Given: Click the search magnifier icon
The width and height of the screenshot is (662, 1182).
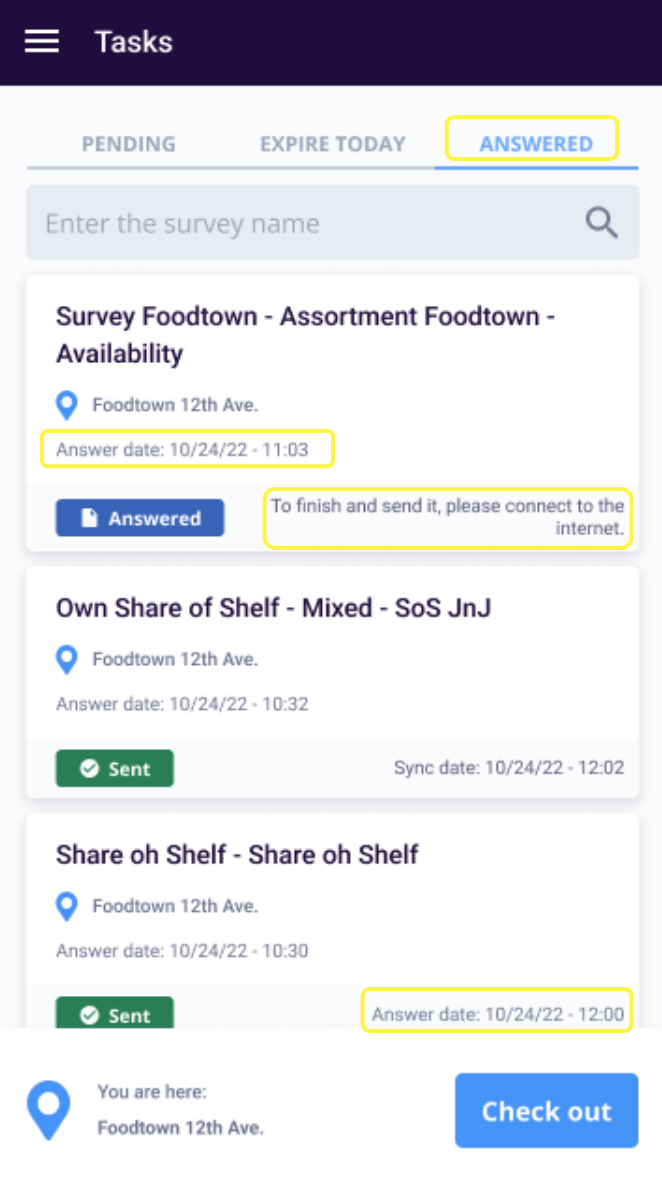Looking at the screenshot, I should point(601,222).
